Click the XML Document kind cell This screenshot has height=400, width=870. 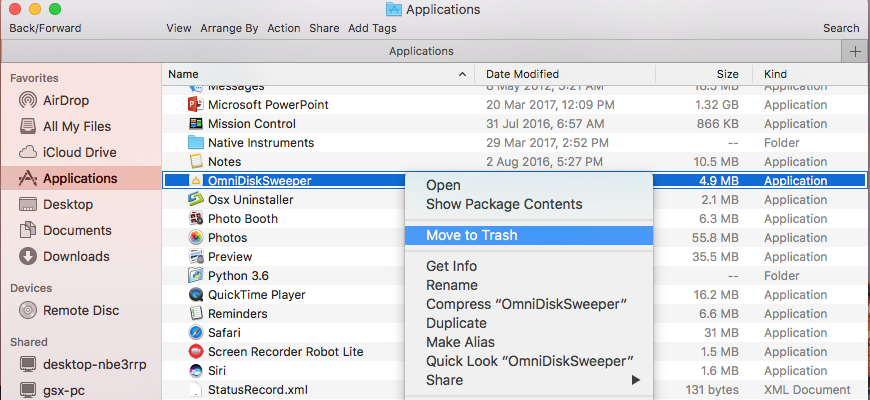click(807, 390)
